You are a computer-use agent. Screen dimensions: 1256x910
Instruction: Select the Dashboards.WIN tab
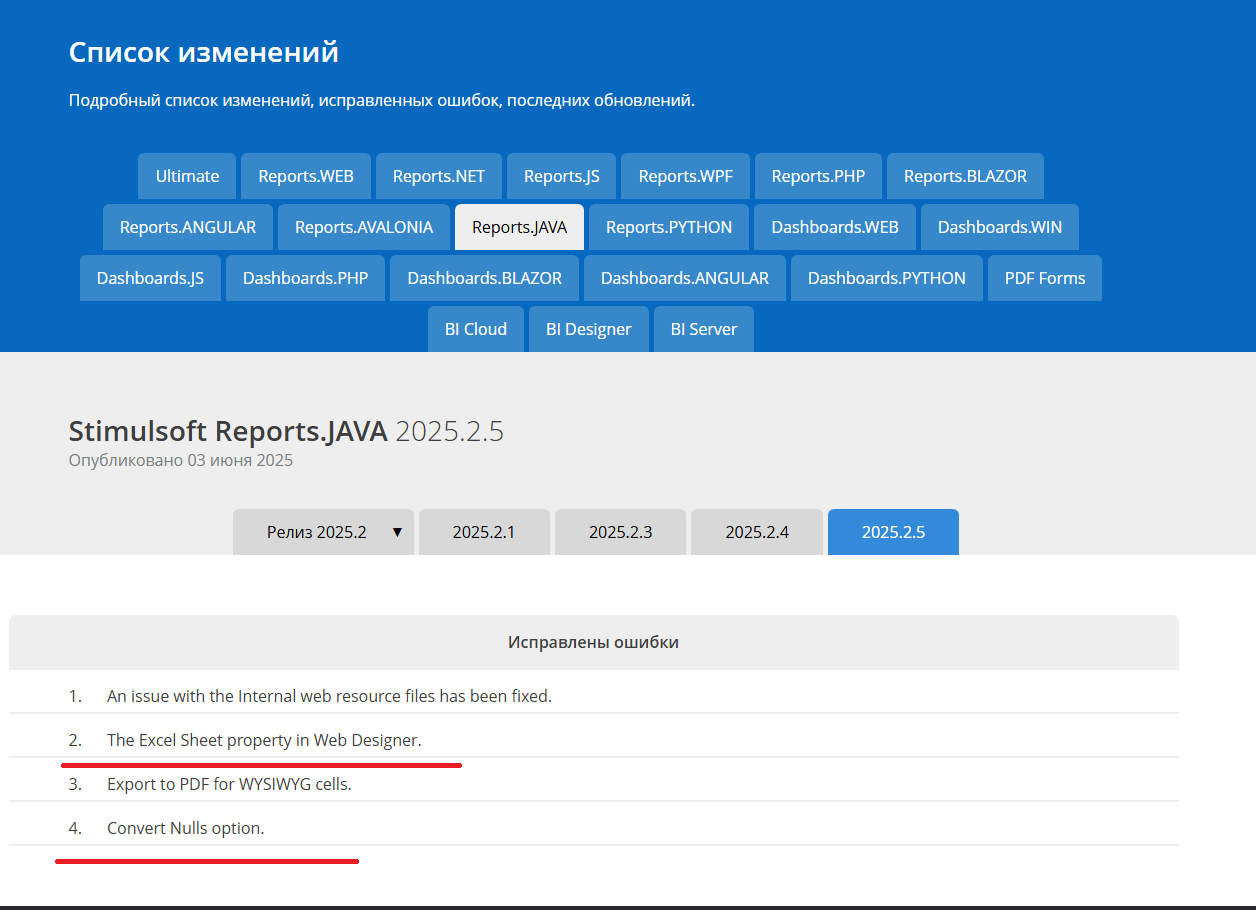[1000, 227]
